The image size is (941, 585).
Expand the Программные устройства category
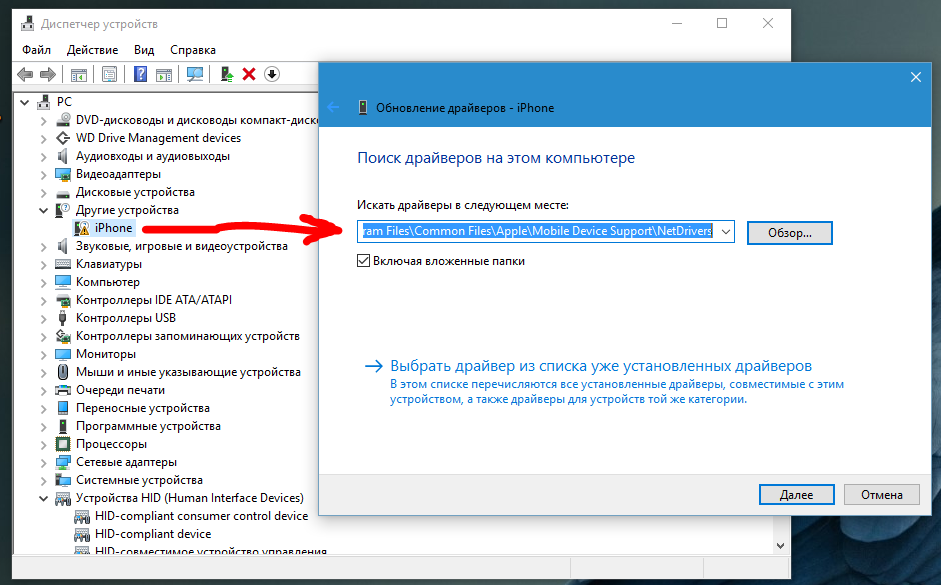(x=43, y=427)
